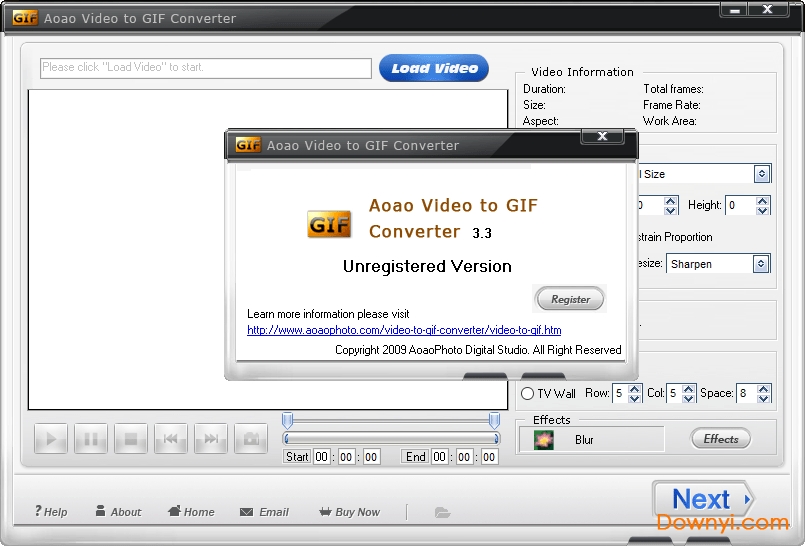Click the end trim slider handle

[x=494, y=420]
